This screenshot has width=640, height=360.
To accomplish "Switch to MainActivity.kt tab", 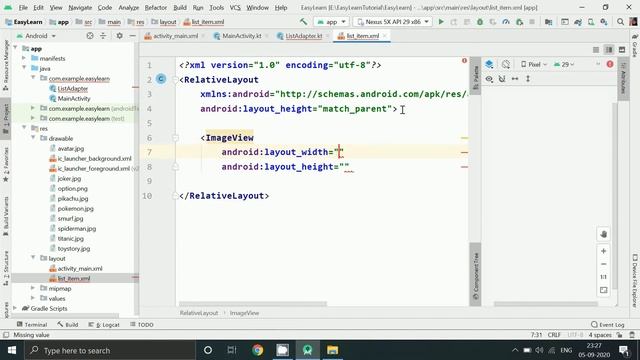I will (x=241, y=36).
